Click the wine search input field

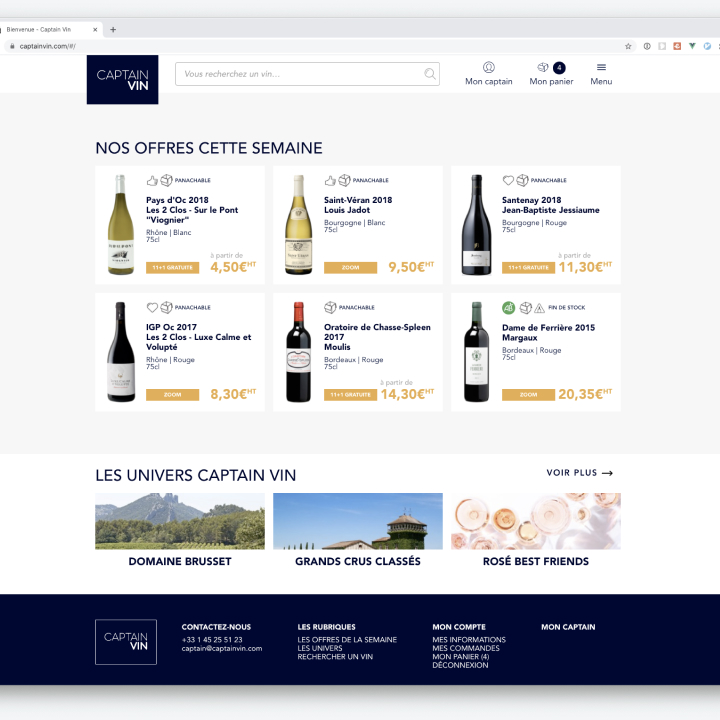click(x=307, y=74)
